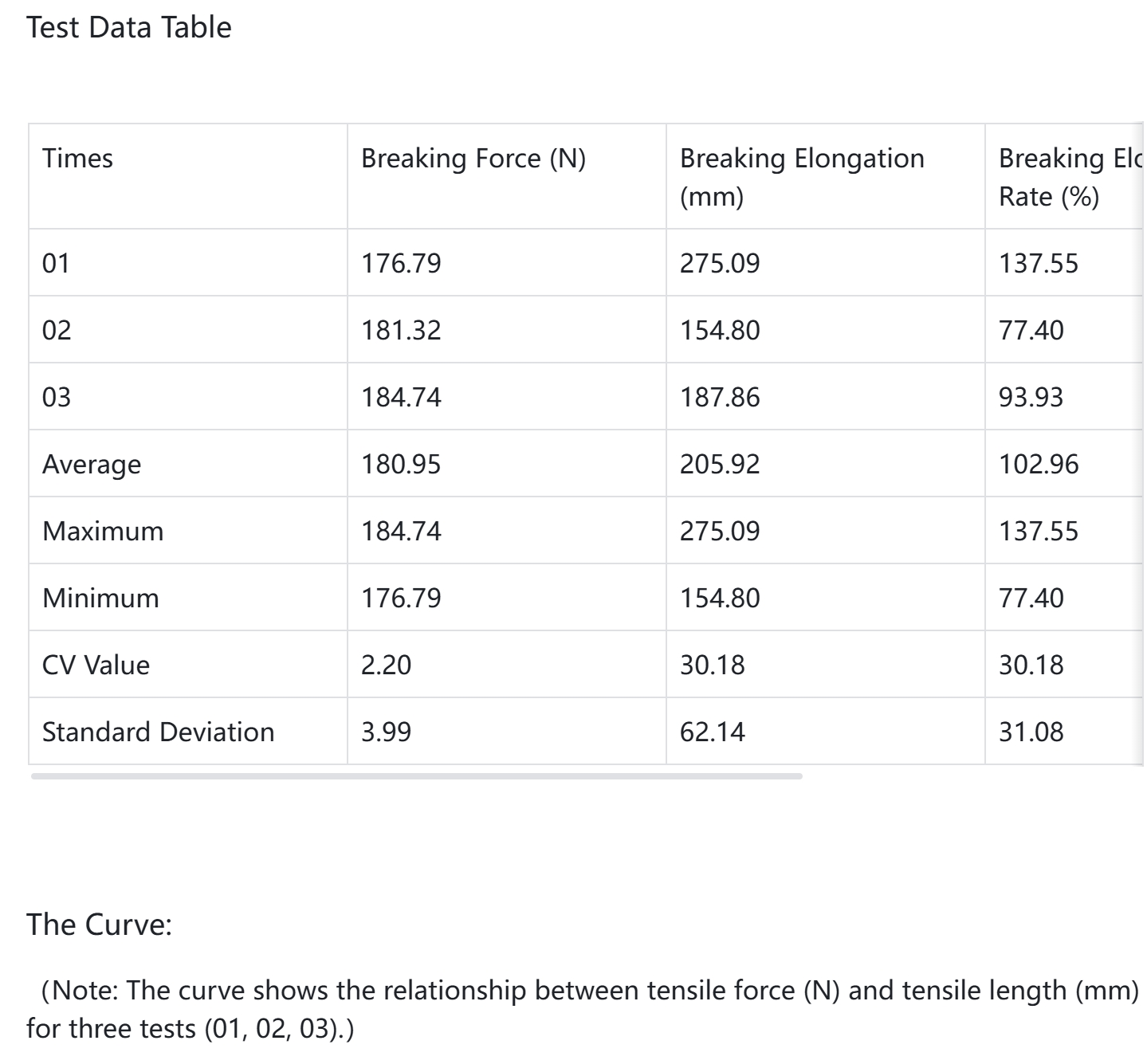Click the "Maximum" row label
Image resolution: width=1147 pixels, height=1064 pixels.
(103, 531)
